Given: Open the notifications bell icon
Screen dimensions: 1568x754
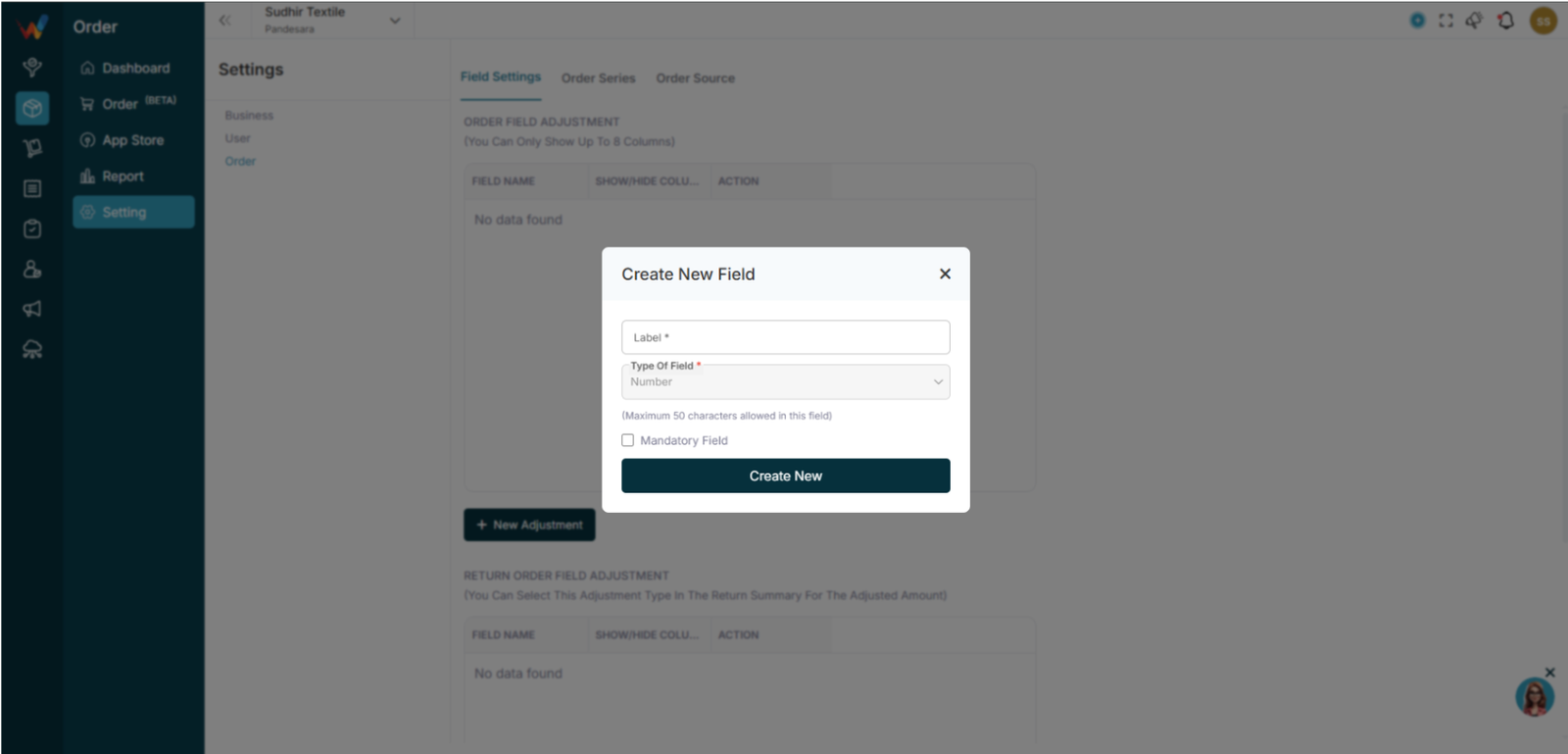Looking at the screenshot, I should (1505, 20).
